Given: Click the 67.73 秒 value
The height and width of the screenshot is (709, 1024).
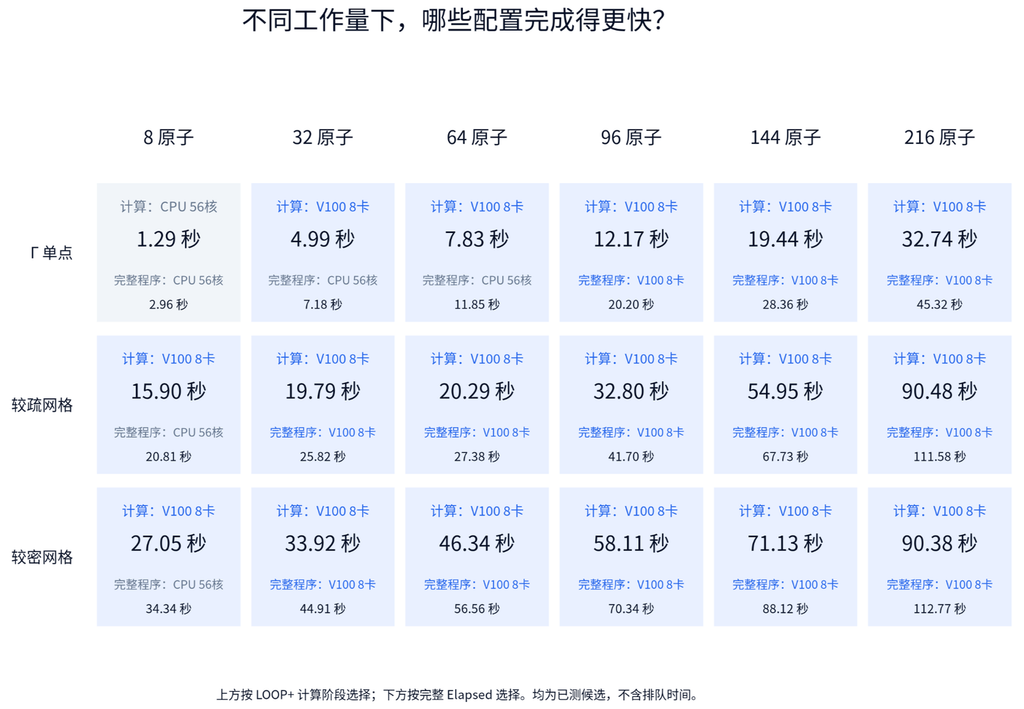Looking at the screenshot, I should click(785, 456).
